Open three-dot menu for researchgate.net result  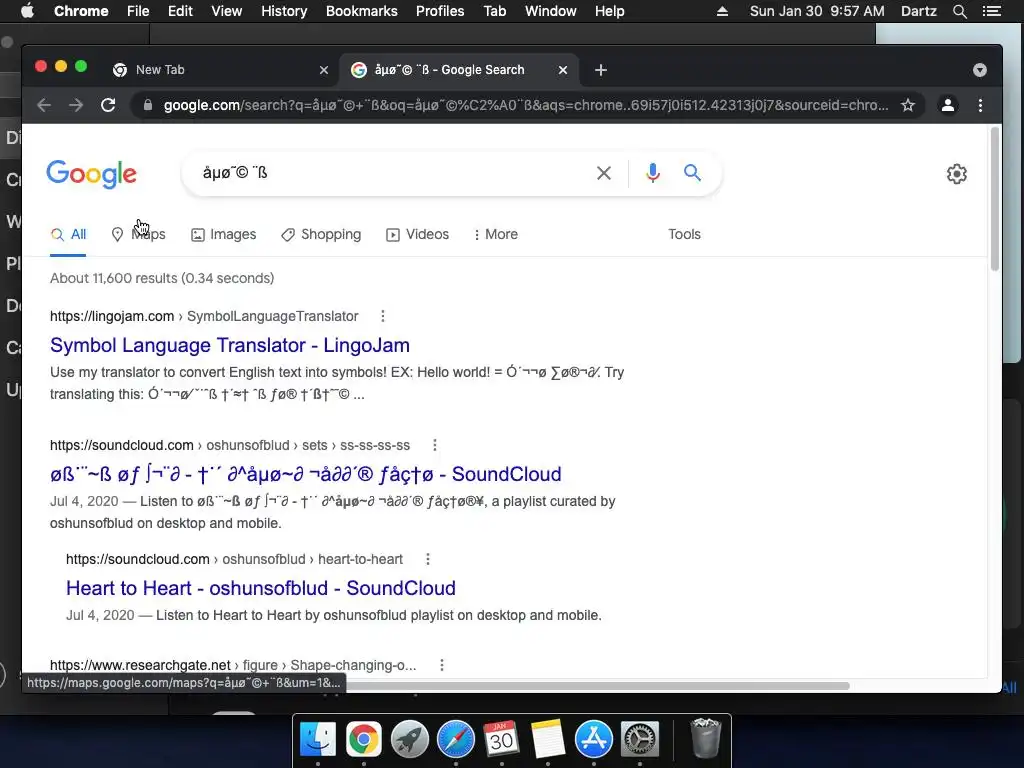click(442, 665)
